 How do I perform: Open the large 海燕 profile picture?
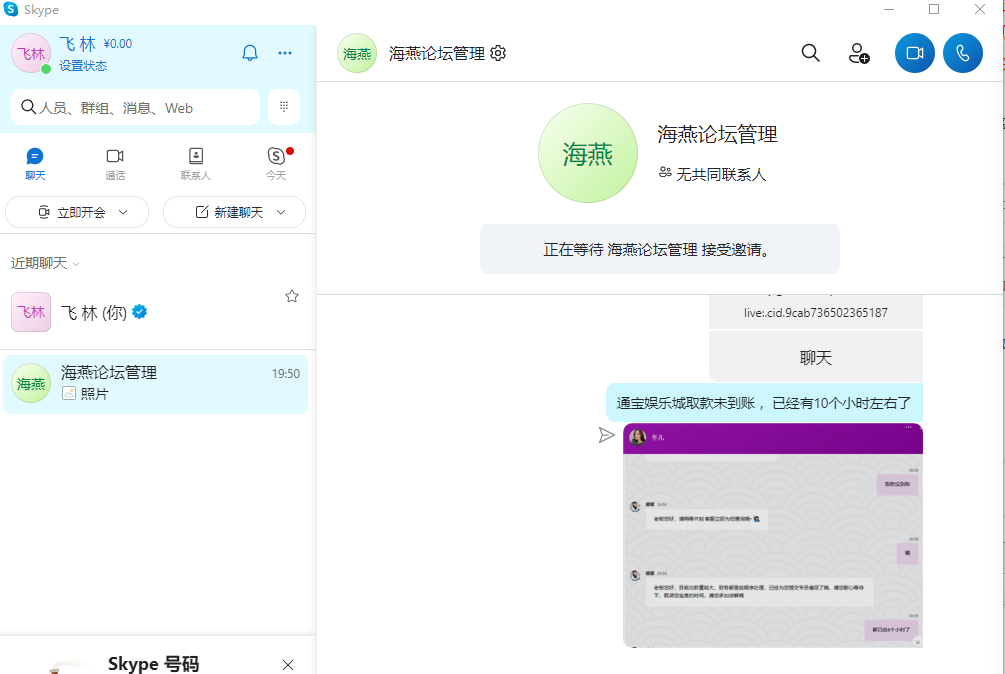(588, 153)
